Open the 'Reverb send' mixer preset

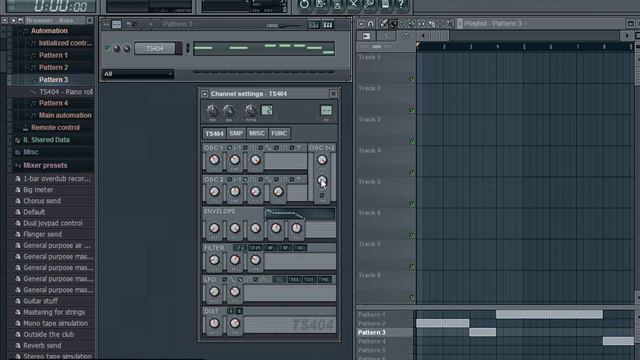point(42,345)
